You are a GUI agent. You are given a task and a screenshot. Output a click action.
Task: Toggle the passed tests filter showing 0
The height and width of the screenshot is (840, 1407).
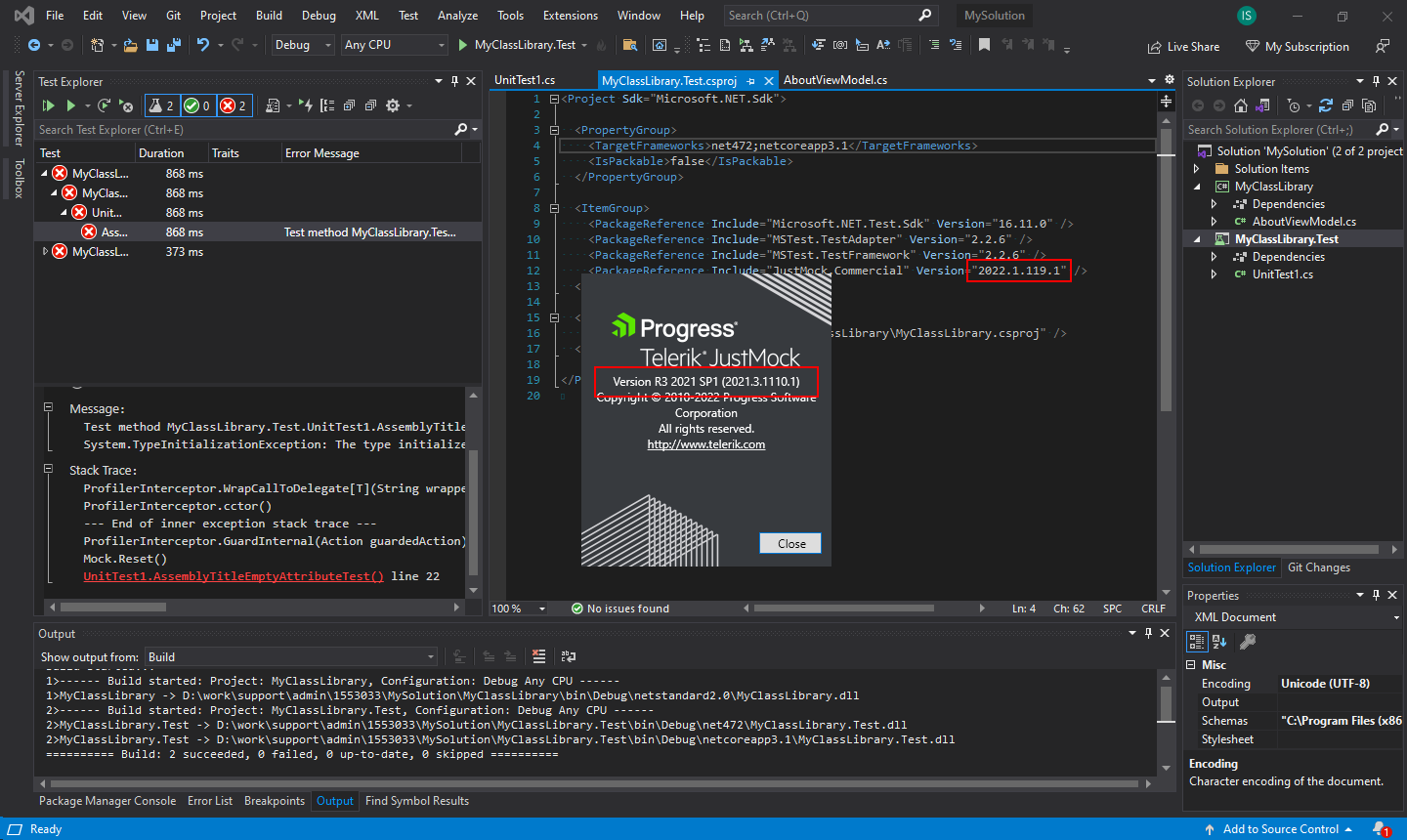197,105
